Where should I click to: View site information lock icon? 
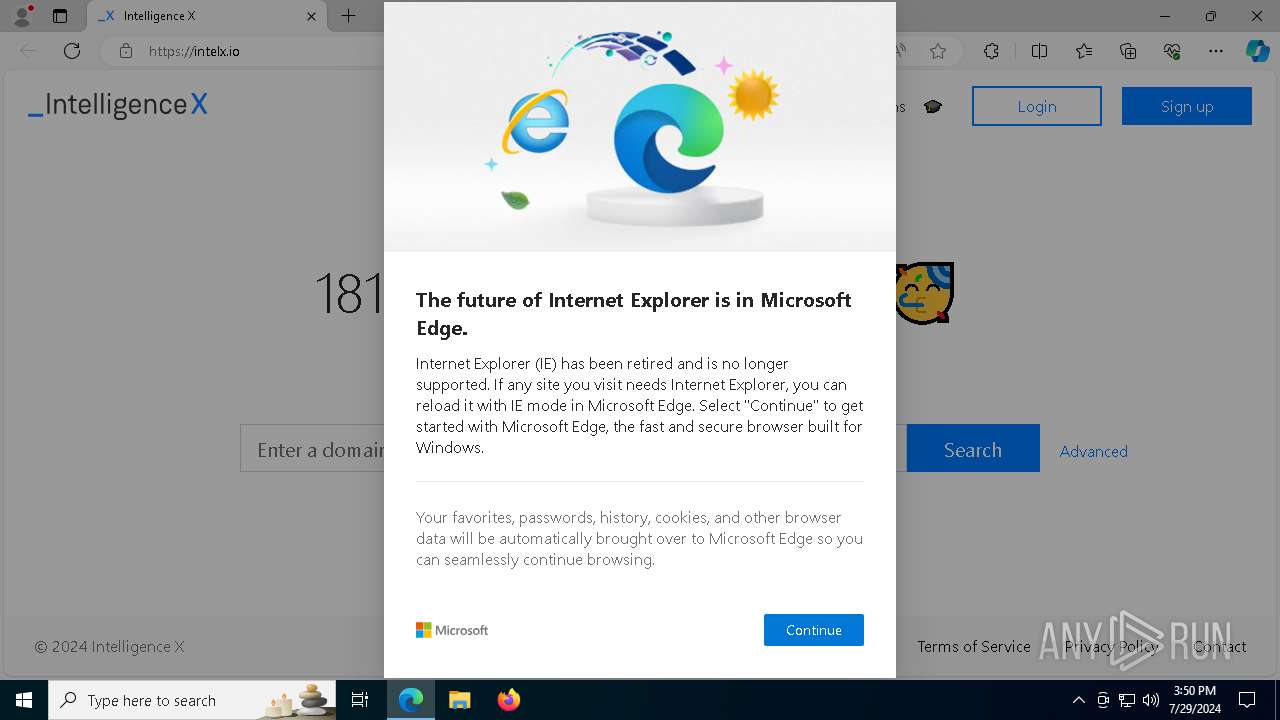click(x=125, y=51)
